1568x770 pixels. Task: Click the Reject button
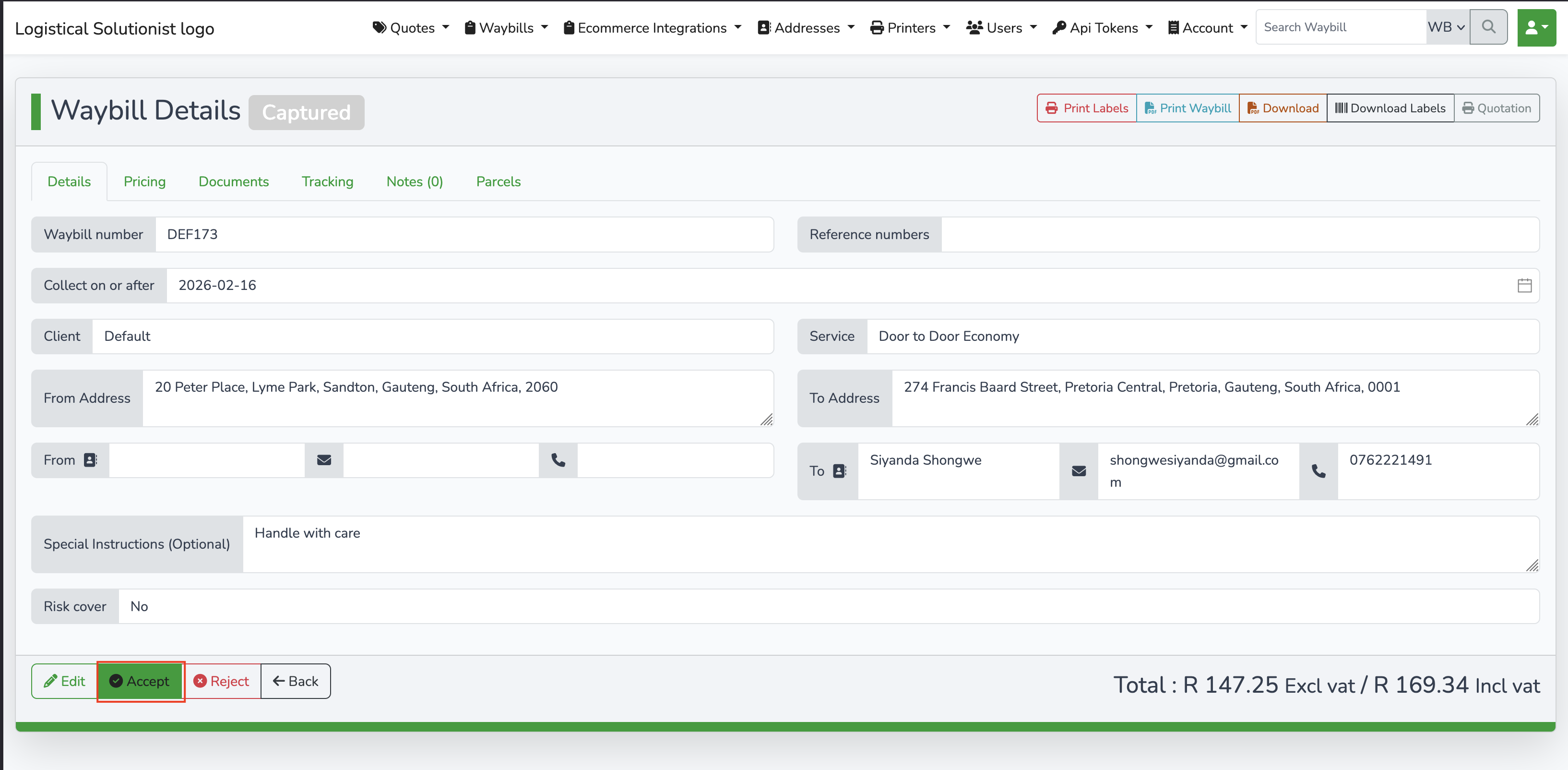coord(222,681)
